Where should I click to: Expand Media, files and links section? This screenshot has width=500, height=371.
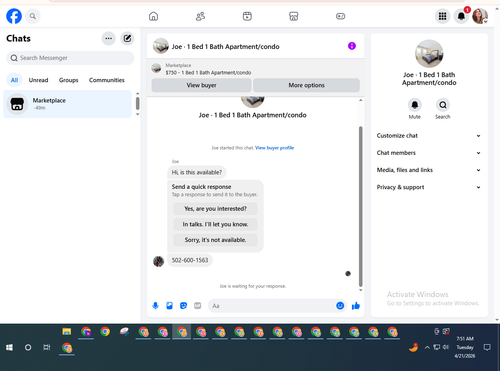point(429,170)
